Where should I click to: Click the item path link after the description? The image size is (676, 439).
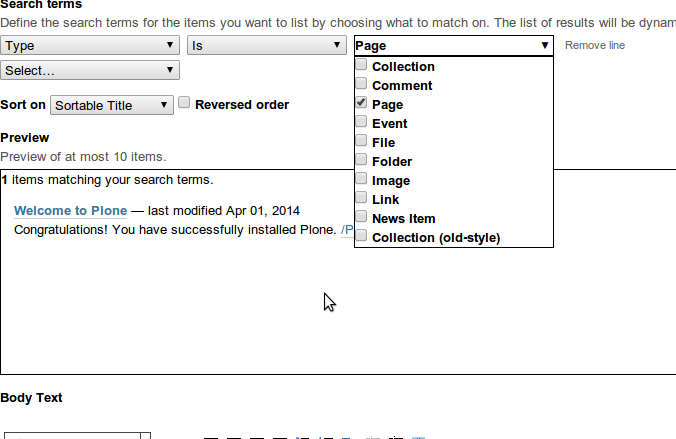point(346,230)
